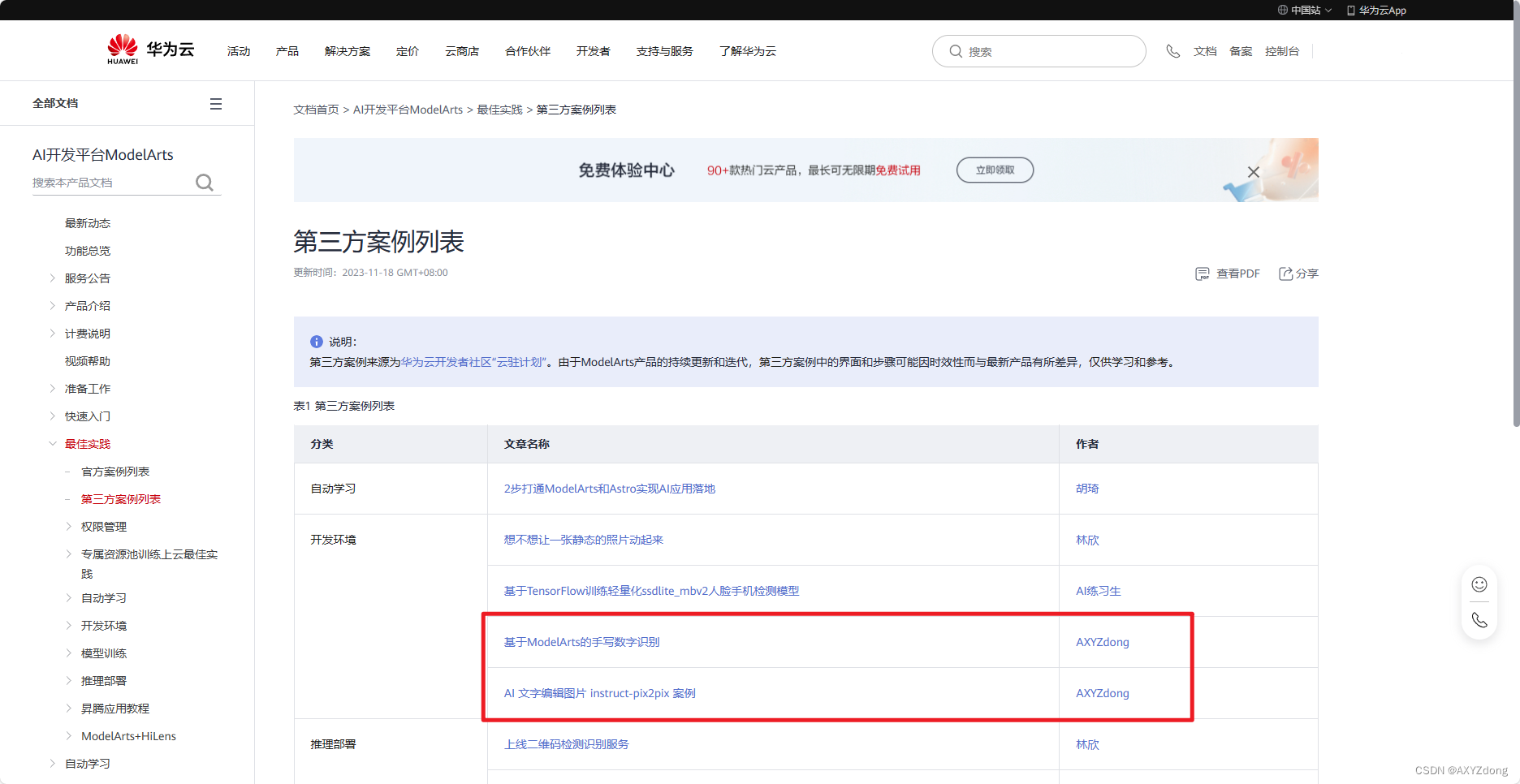Collapse the 最佳实践 tree node
The height and width of the screenshot is (784, 1520).
point(53,444)
